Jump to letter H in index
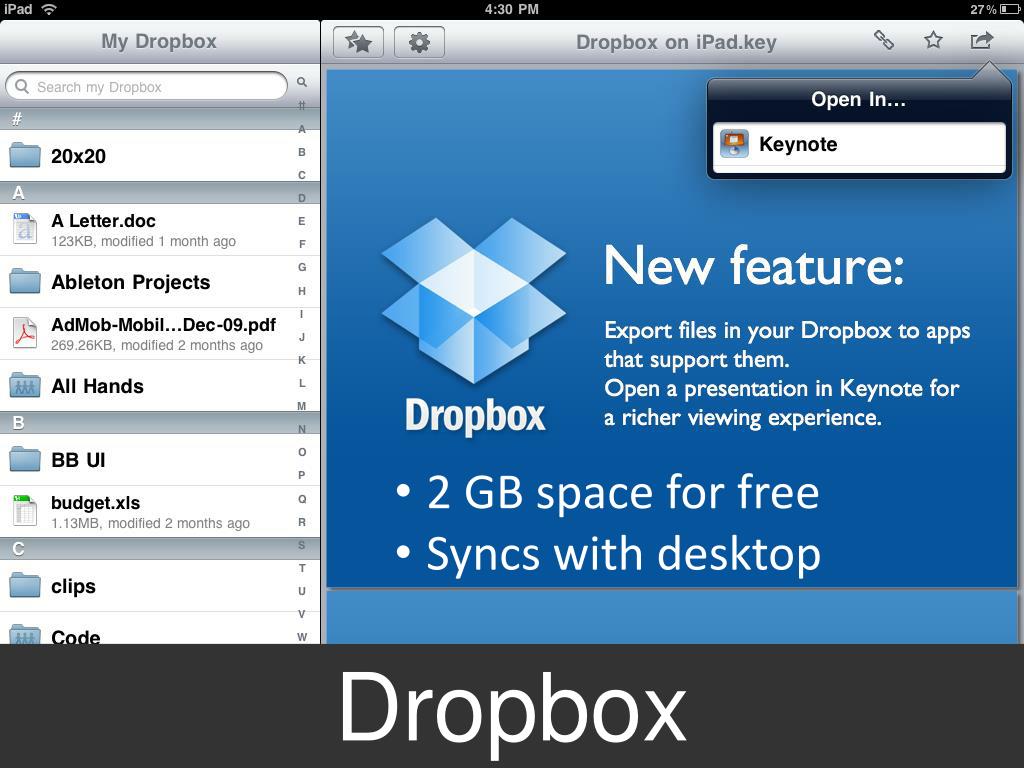The height and width of the screenshot is (768, 1024). tap(302, 291)
